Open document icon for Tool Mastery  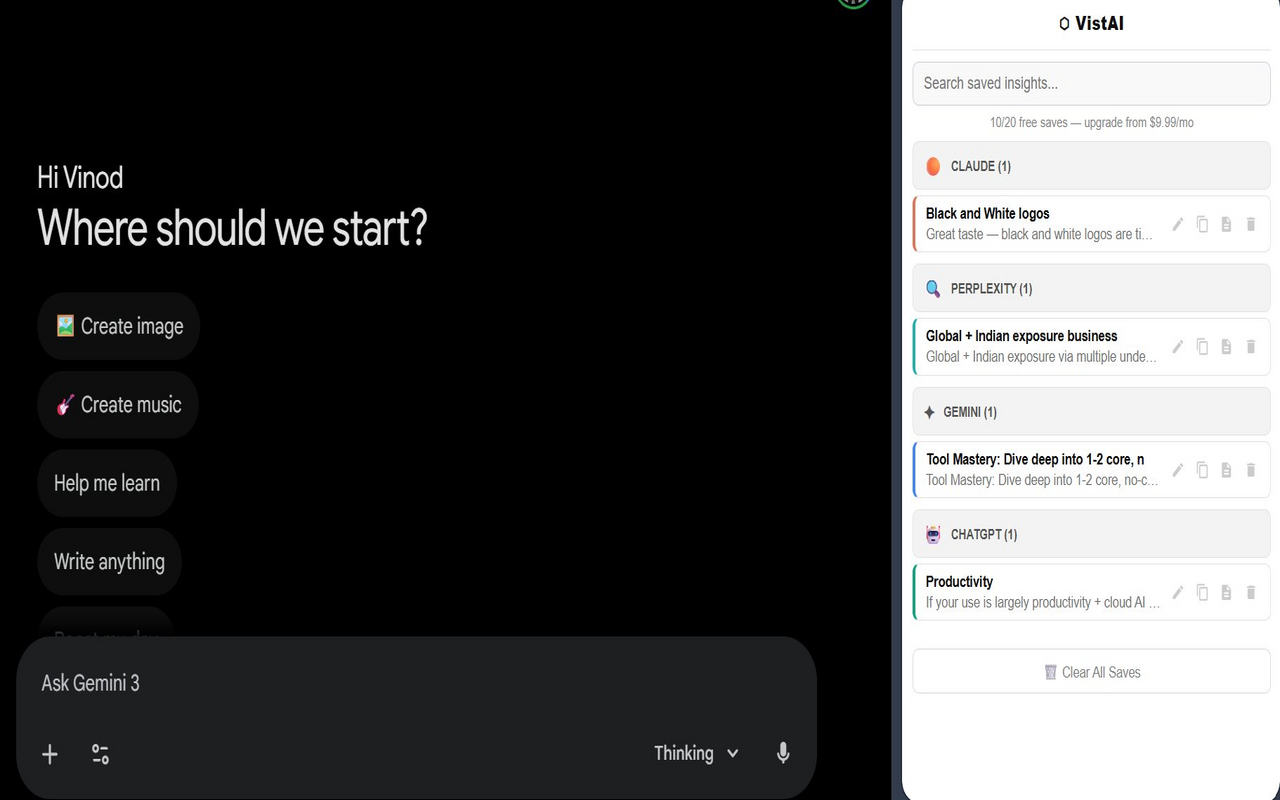[1226, 470]
